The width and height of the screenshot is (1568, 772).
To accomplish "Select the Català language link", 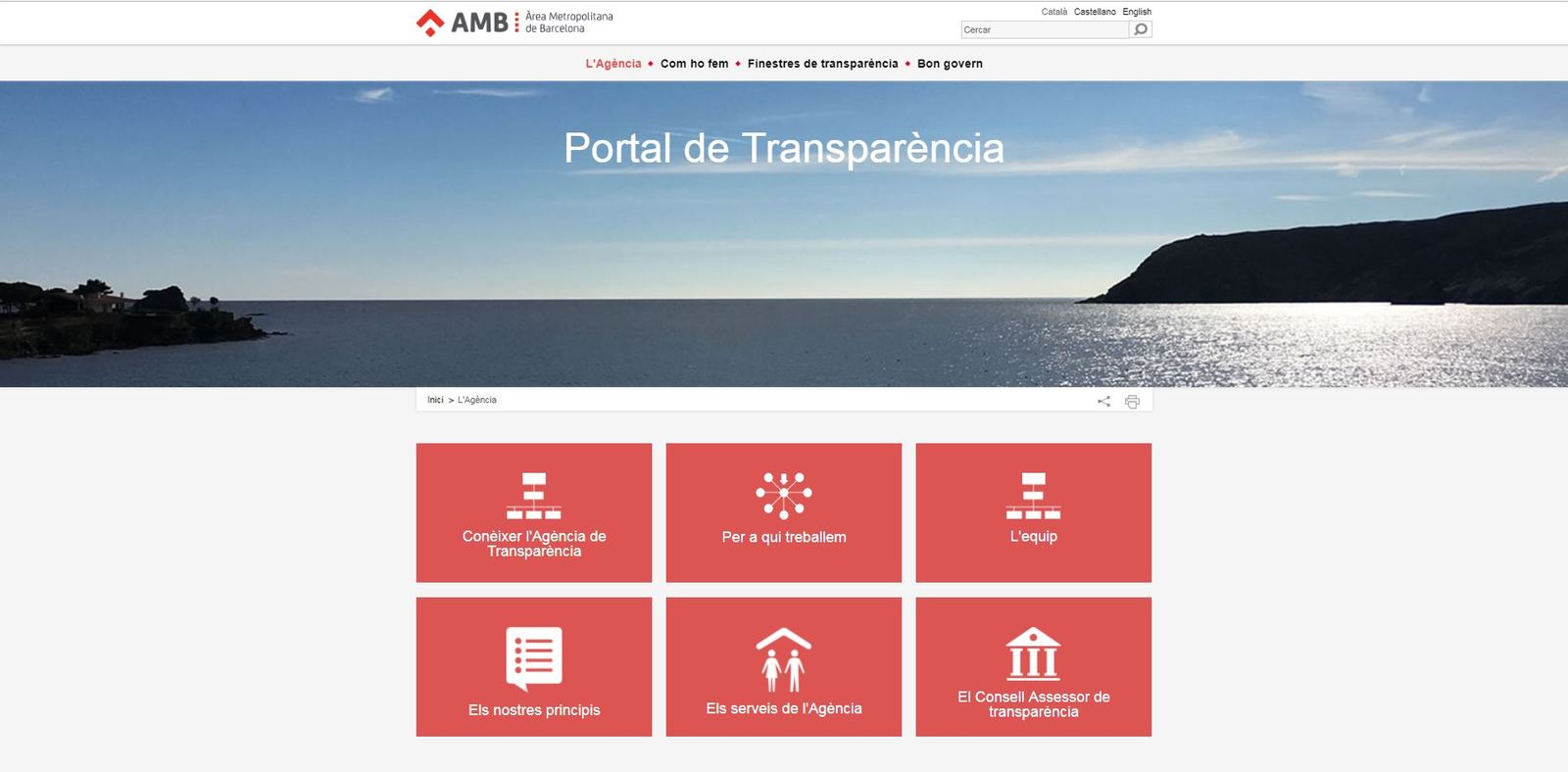I will tap(1053, 12).
